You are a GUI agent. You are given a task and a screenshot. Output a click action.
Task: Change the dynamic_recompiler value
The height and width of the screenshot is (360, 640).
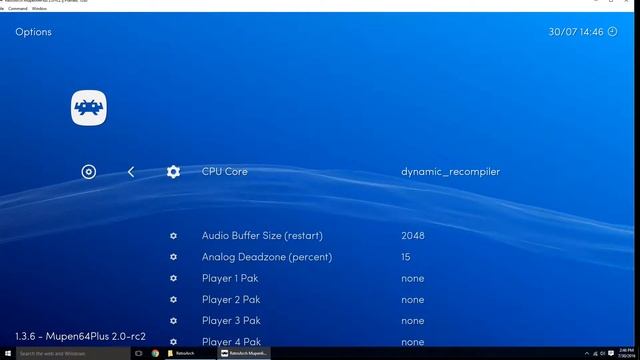pos(450,172)
